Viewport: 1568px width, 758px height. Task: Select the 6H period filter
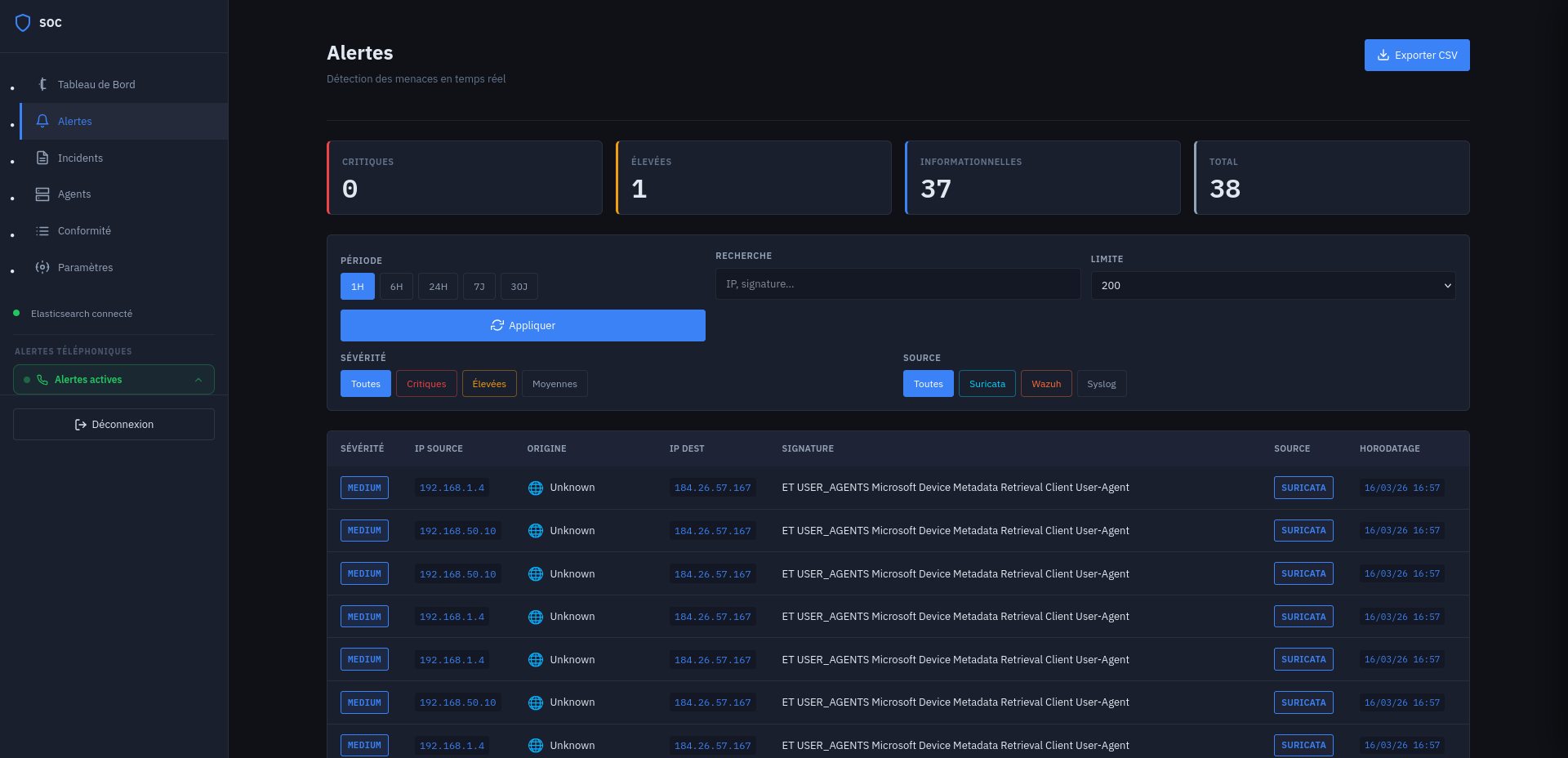tap(396, 287)
